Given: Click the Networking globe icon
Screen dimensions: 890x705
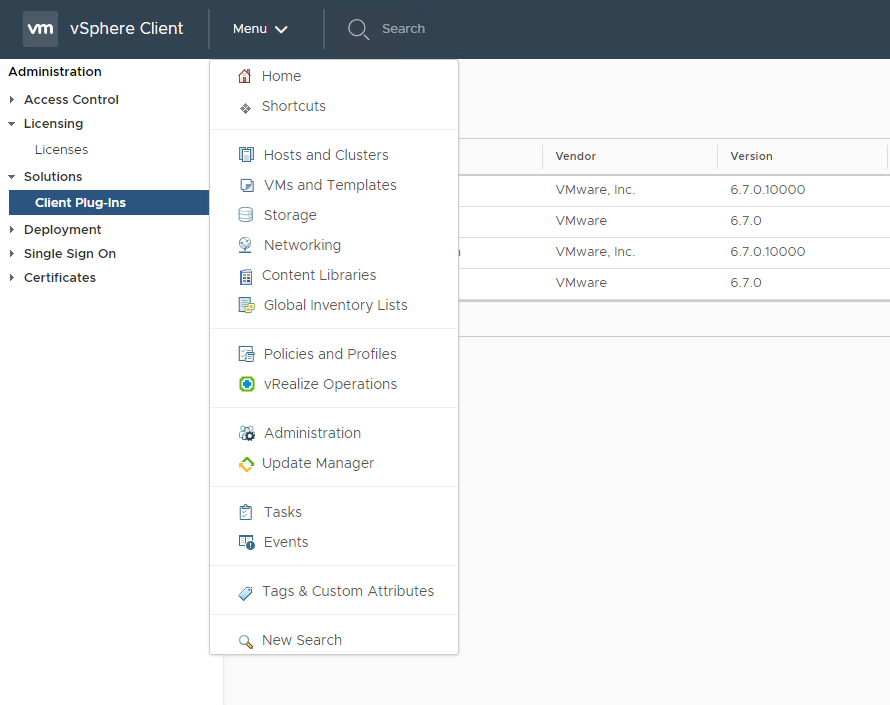Looking at the screenshot, I should [x=246, y=245].
